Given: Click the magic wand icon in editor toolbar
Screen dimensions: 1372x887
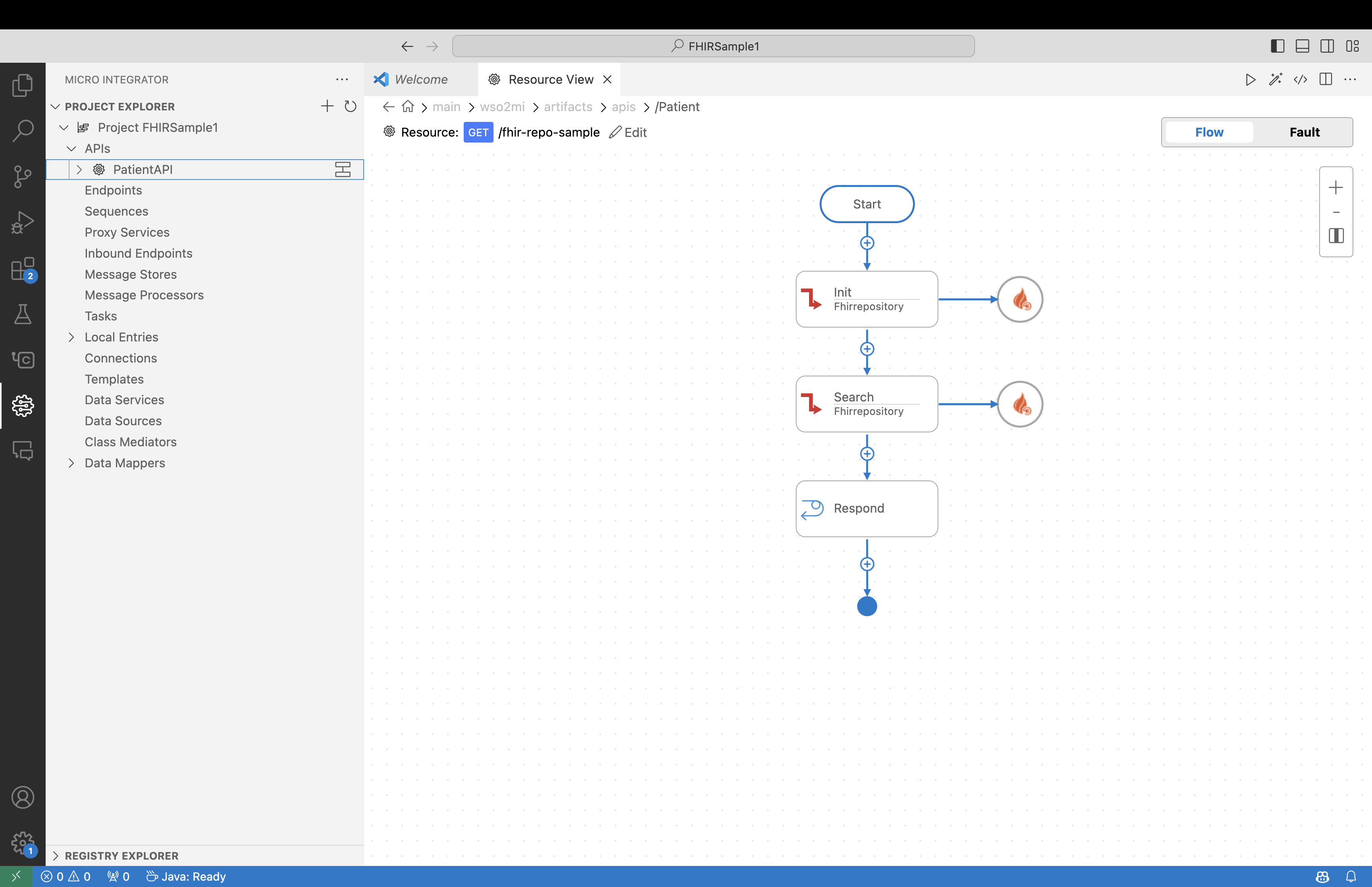Looking at the screenshot, I should click(1275, 79).
